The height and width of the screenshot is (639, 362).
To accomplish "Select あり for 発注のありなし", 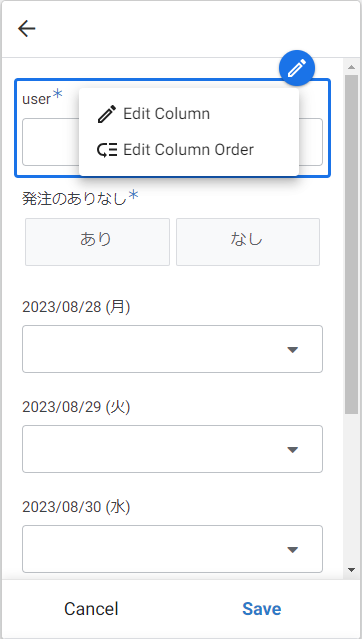I will 97,242.
